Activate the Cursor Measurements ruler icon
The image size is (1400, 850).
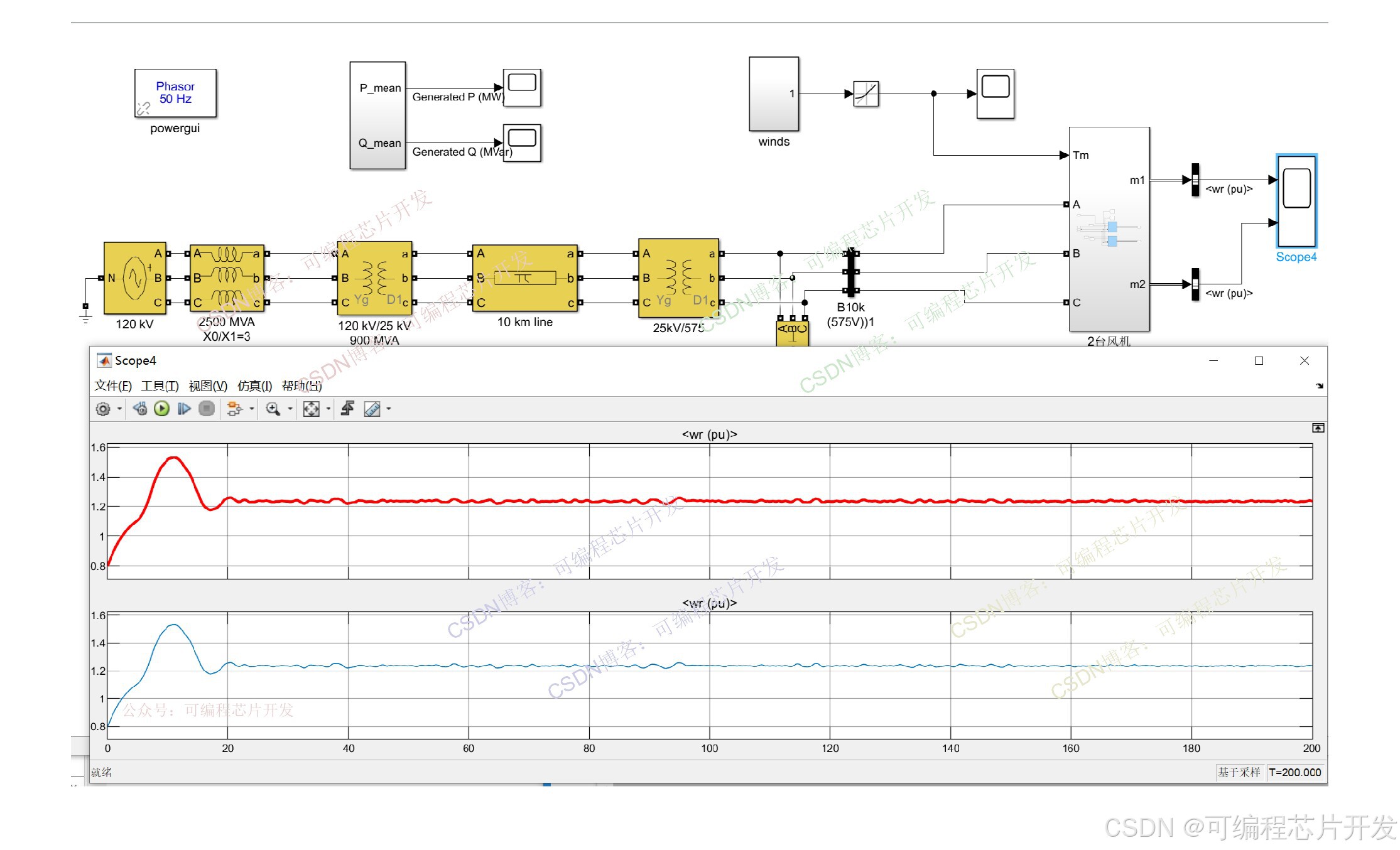coord(372,409)
